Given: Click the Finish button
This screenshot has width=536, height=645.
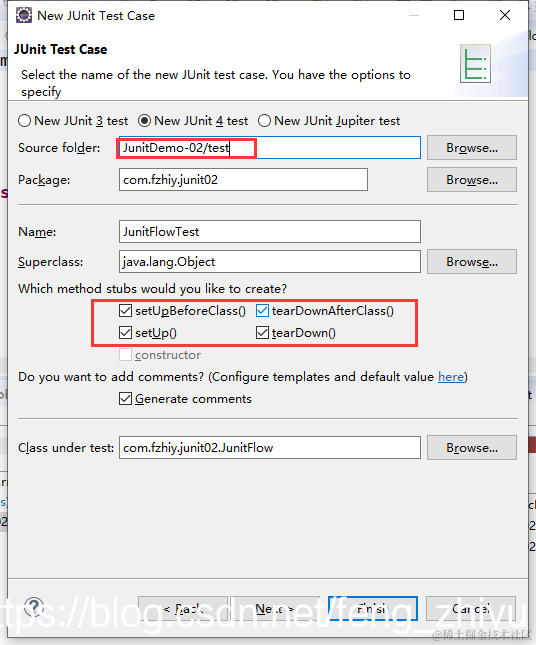Looking at the screenshot, I should pos(373,608).
